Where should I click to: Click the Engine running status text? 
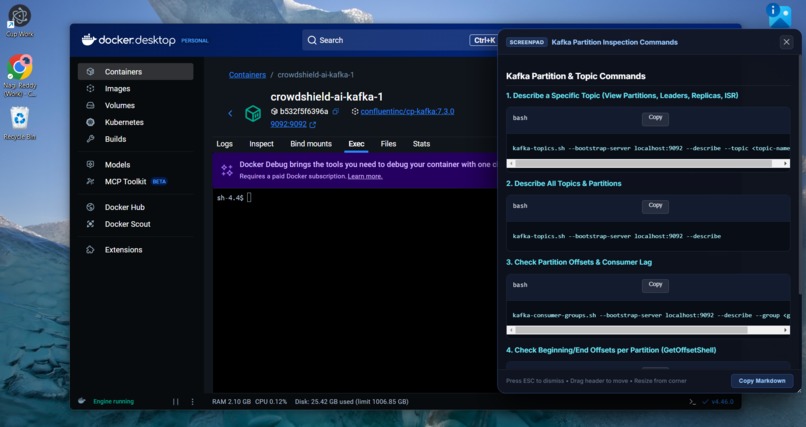113,402
